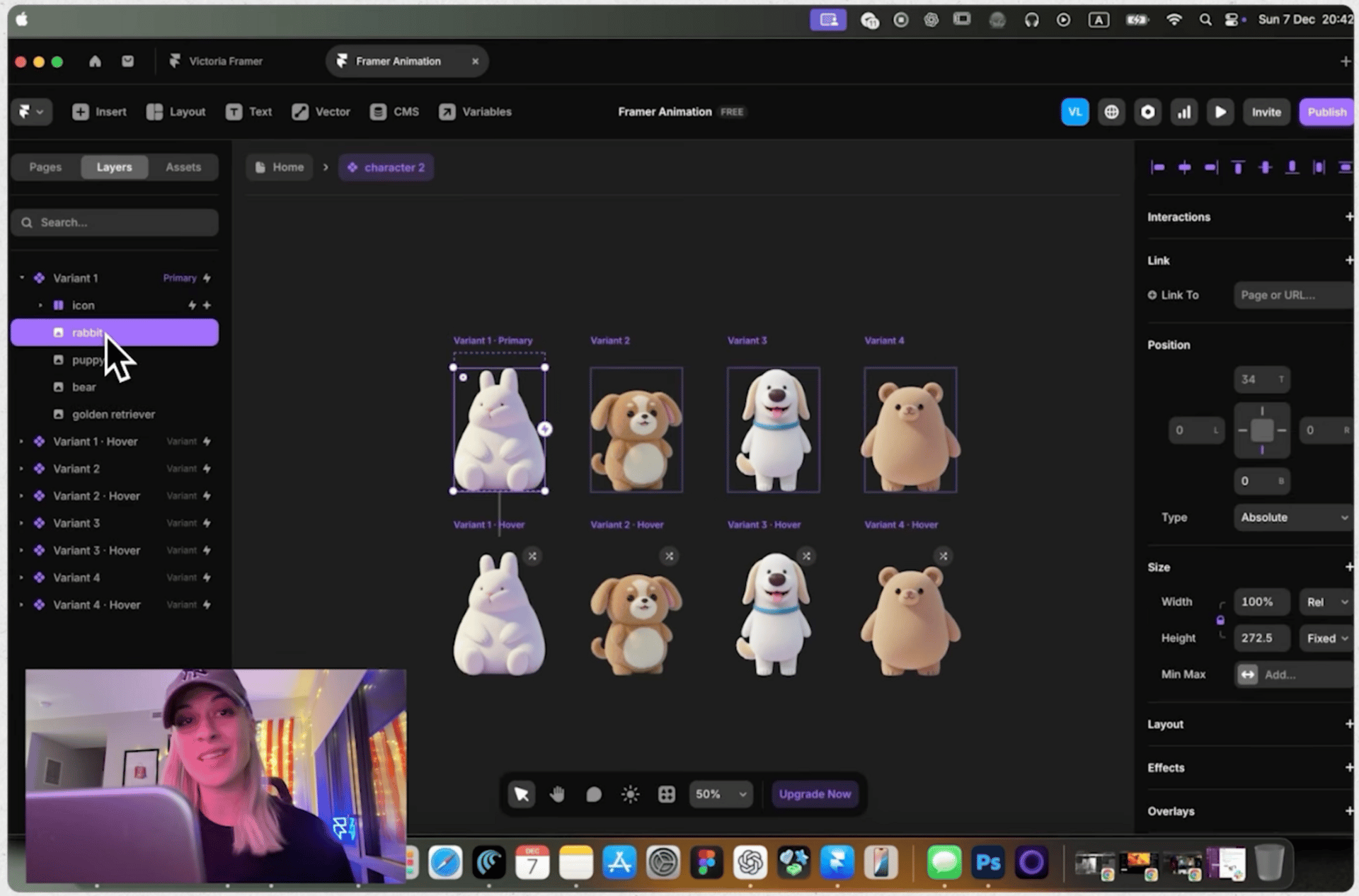This screenshot has width=1359, height=896.
Task: Click shuffle icon on Variant 1 Hover
Action: coord(532,556)
